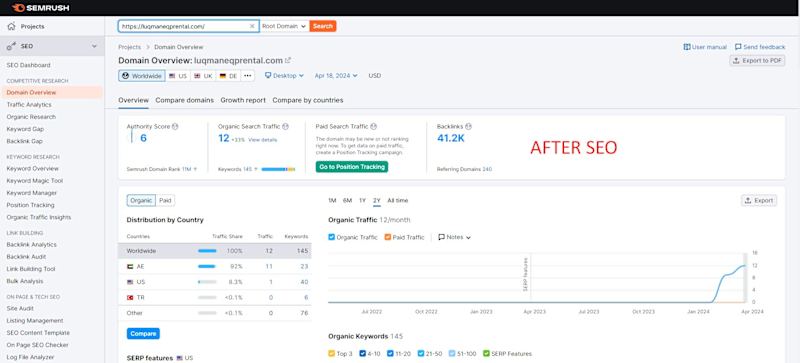
Task: Click the blue Compare button
Action: click(143, 333)
